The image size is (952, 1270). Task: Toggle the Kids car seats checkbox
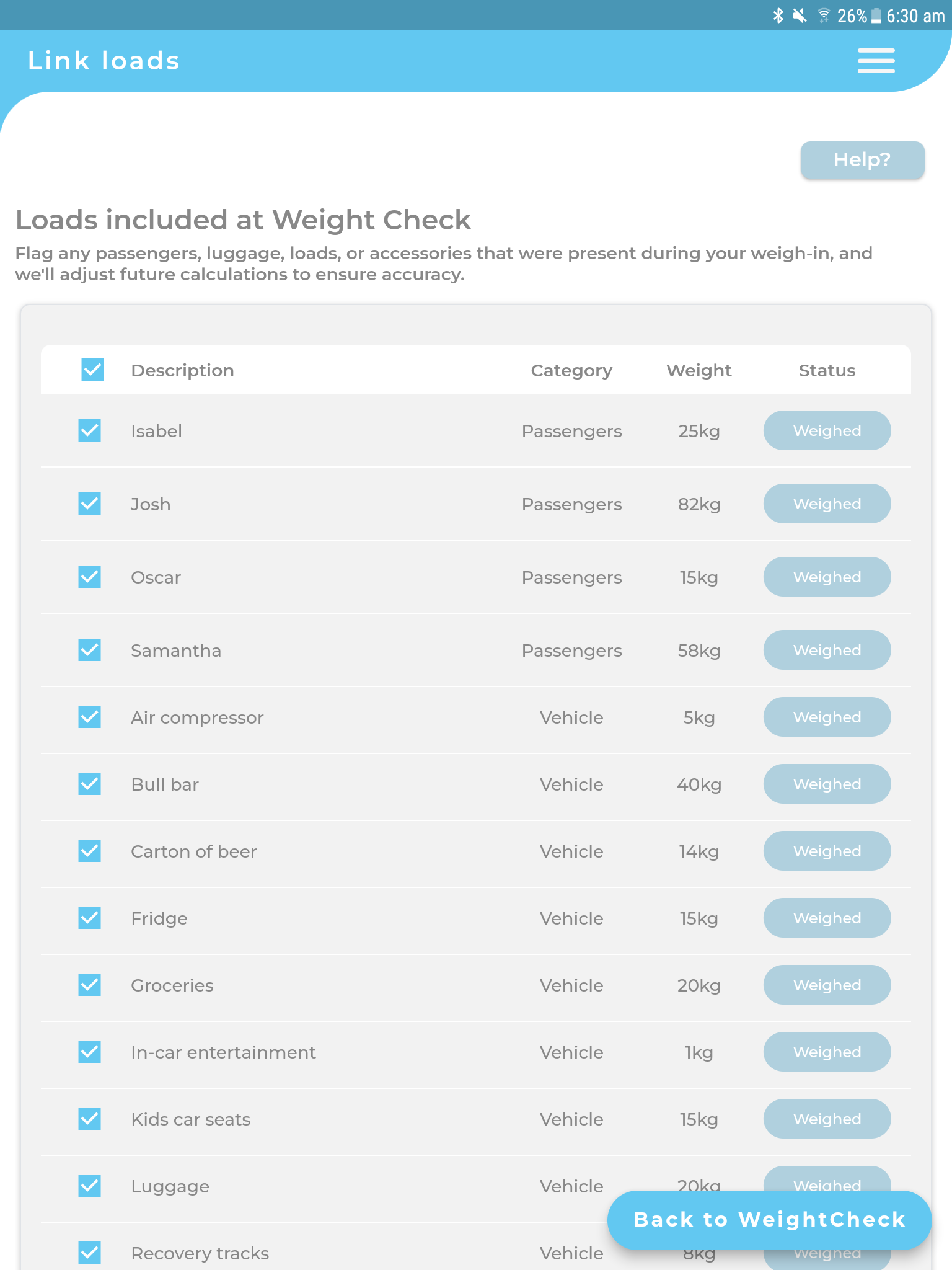(89, 1119)
